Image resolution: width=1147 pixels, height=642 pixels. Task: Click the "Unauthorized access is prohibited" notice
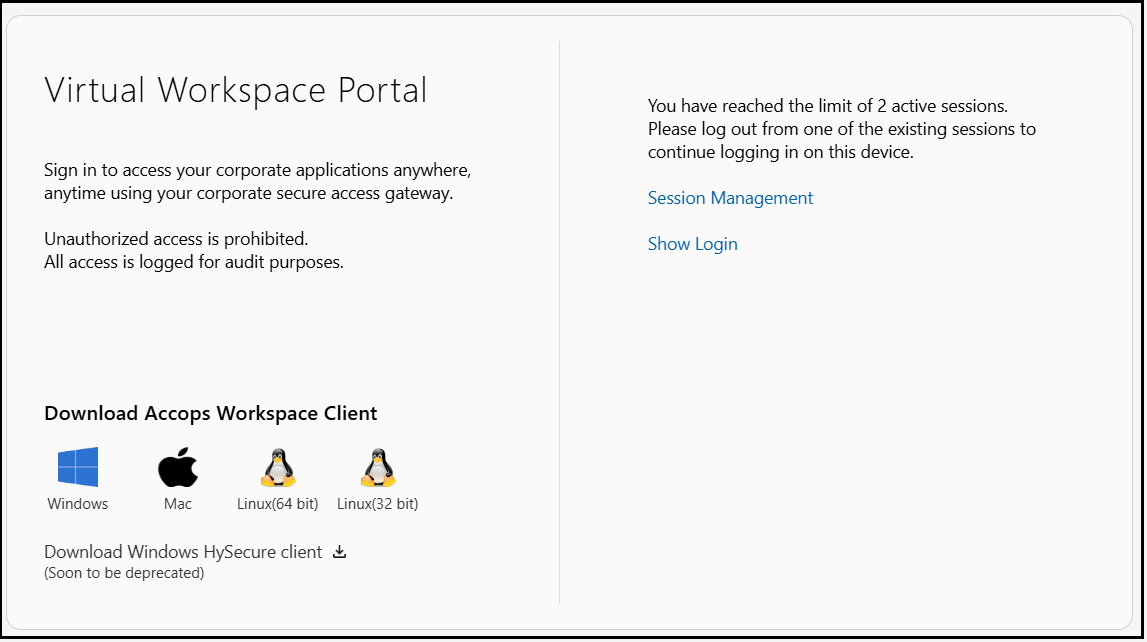[x=176, y=239]
